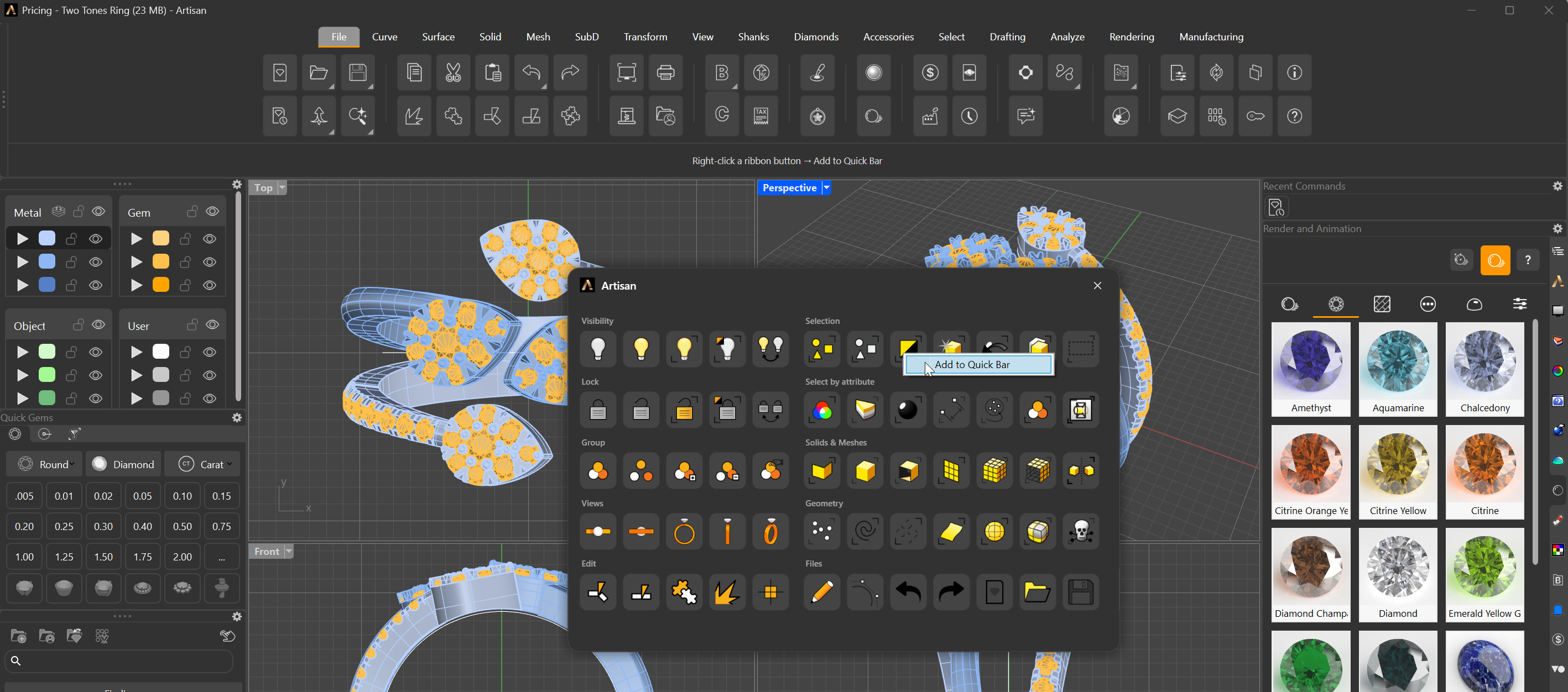1568x692 pixels.
Task: Click the ellipsis more sizes button
Action: coord(222,557)
